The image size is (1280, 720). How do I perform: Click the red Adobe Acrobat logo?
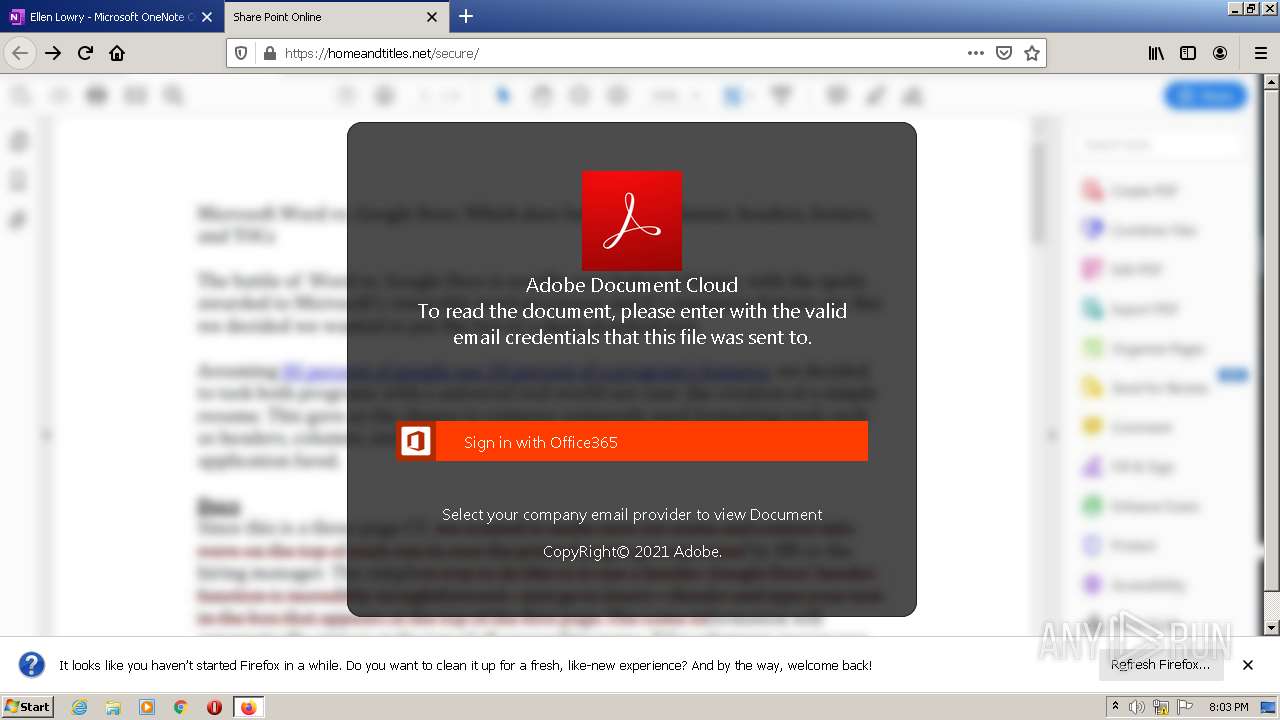click(x=632, y=221)
